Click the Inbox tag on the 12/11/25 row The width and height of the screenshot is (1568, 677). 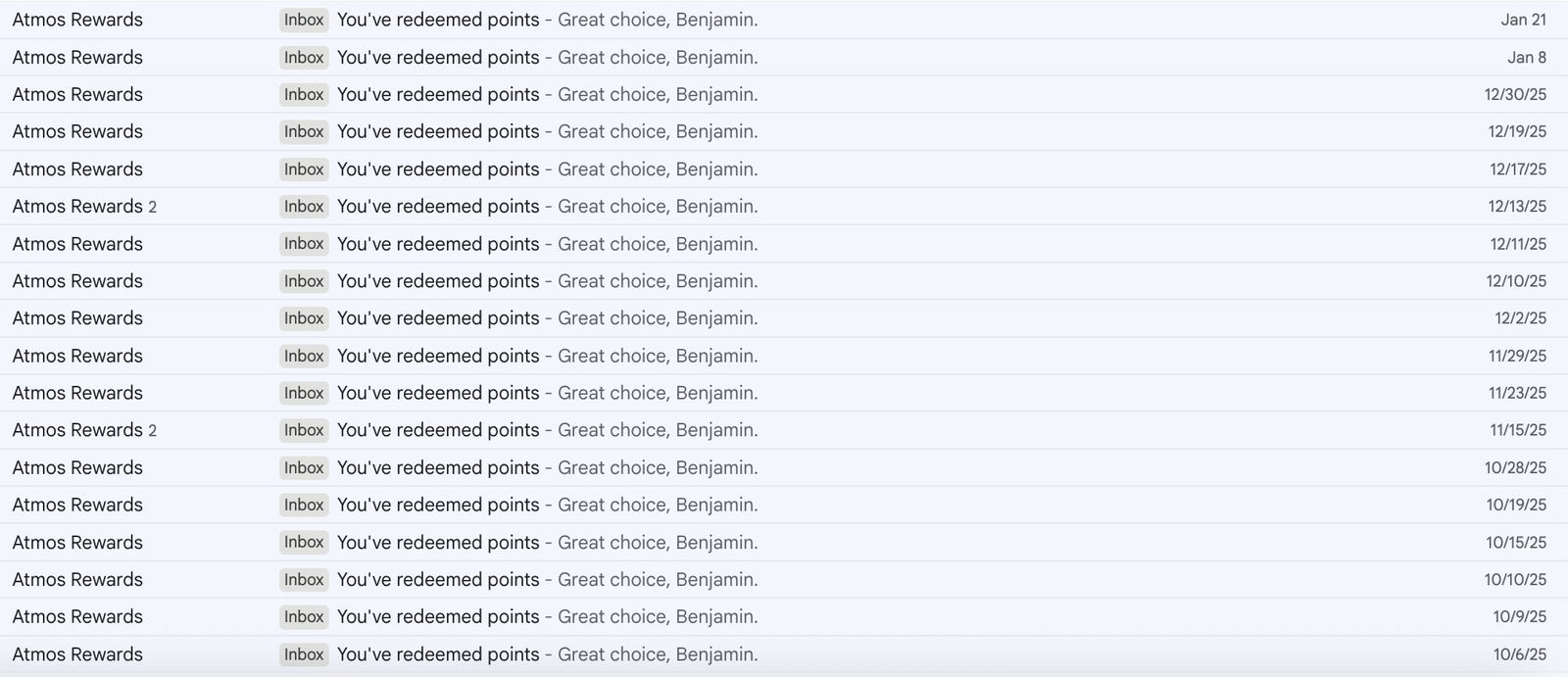tap(304, 244)
